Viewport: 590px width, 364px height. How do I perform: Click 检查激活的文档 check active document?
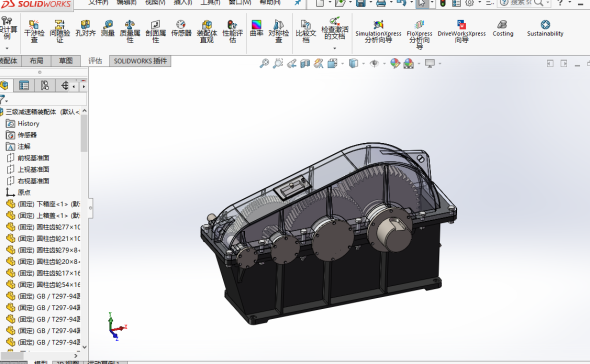(x=335, y=28)
